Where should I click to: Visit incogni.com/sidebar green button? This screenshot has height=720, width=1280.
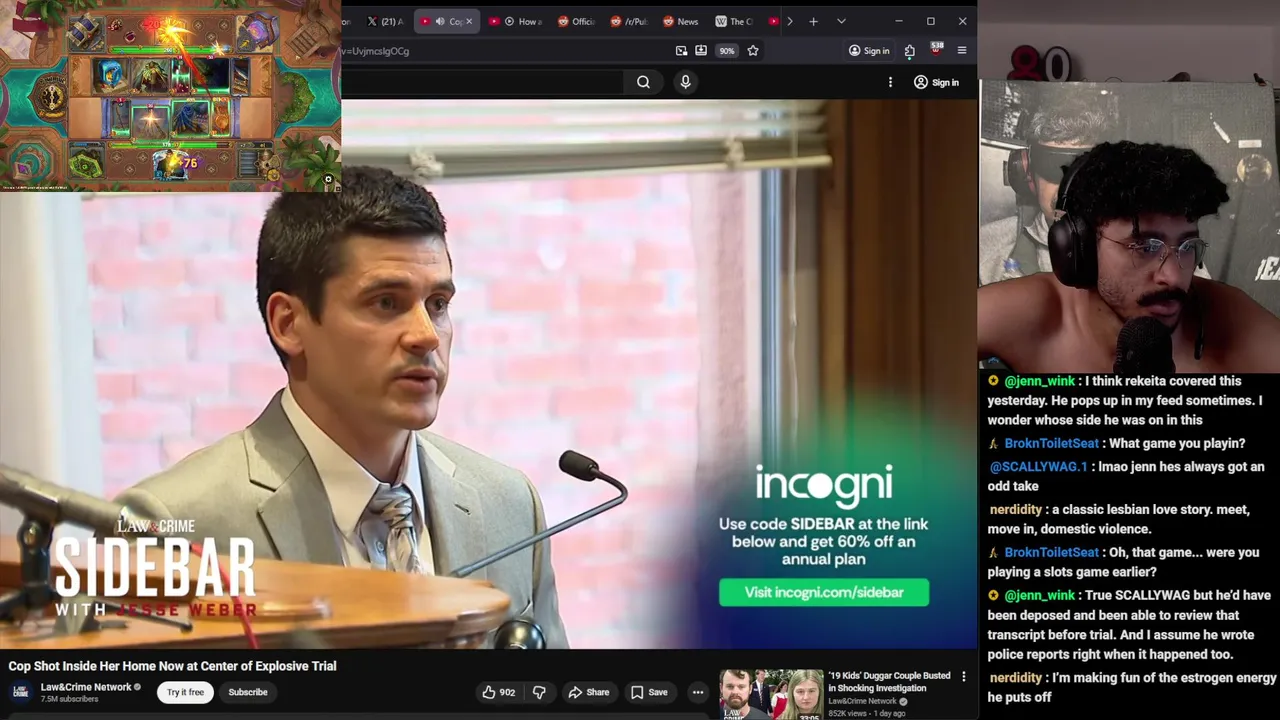pyautogui.click(x=824, y=592)
